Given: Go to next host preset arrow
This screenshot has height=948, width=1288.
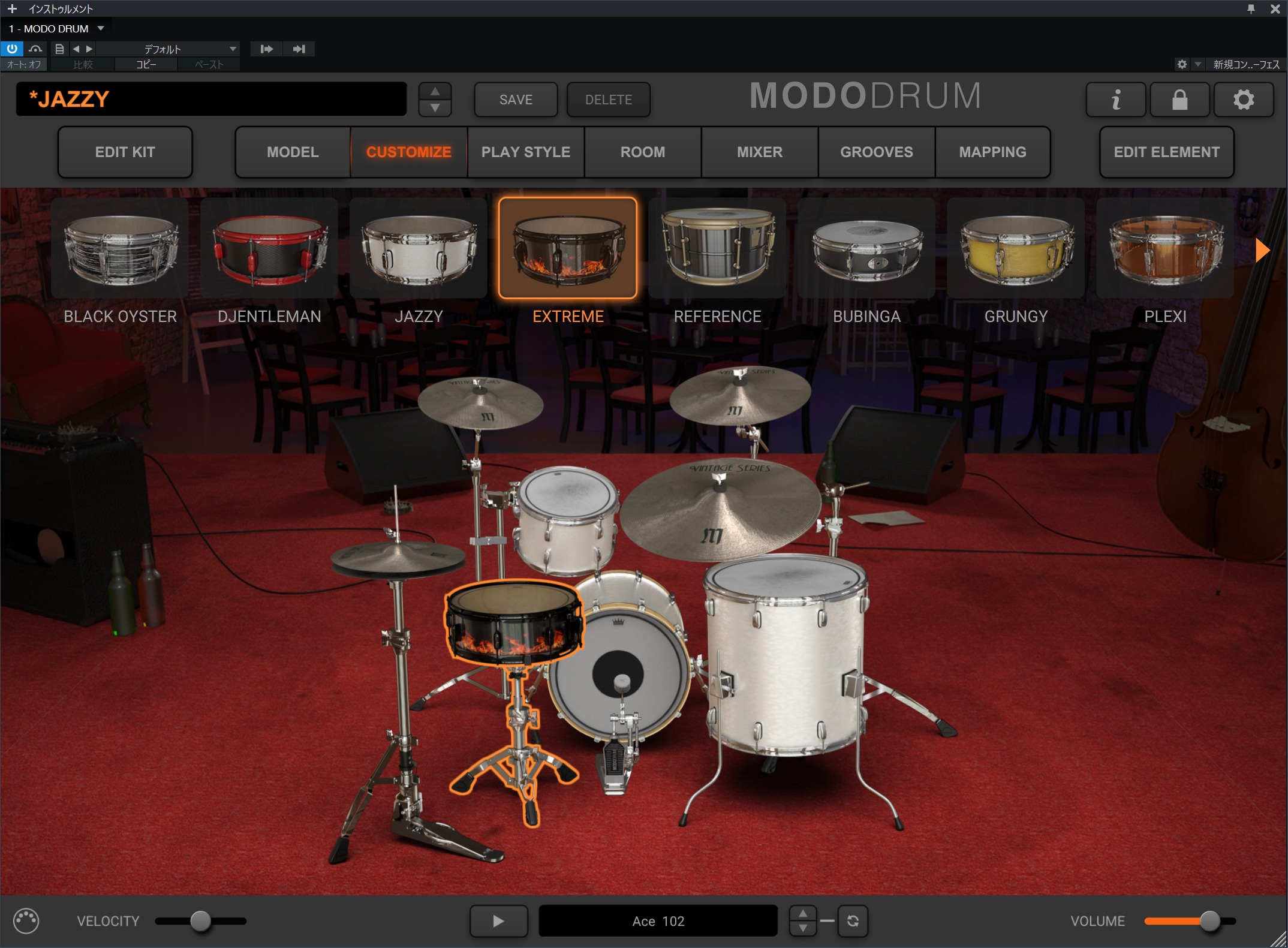Looking at the screenshot, I should click(x=89, y=49).
